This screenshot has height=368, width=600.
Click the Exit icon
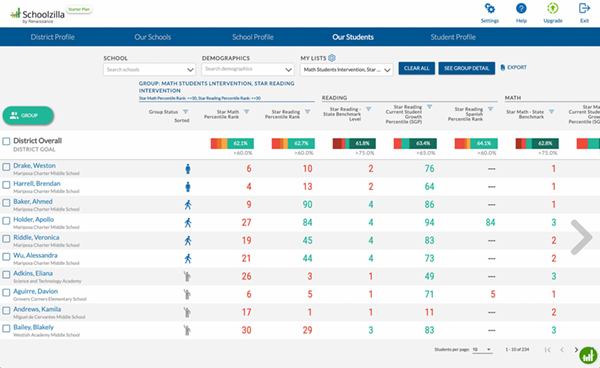click(x=584, y=8)
